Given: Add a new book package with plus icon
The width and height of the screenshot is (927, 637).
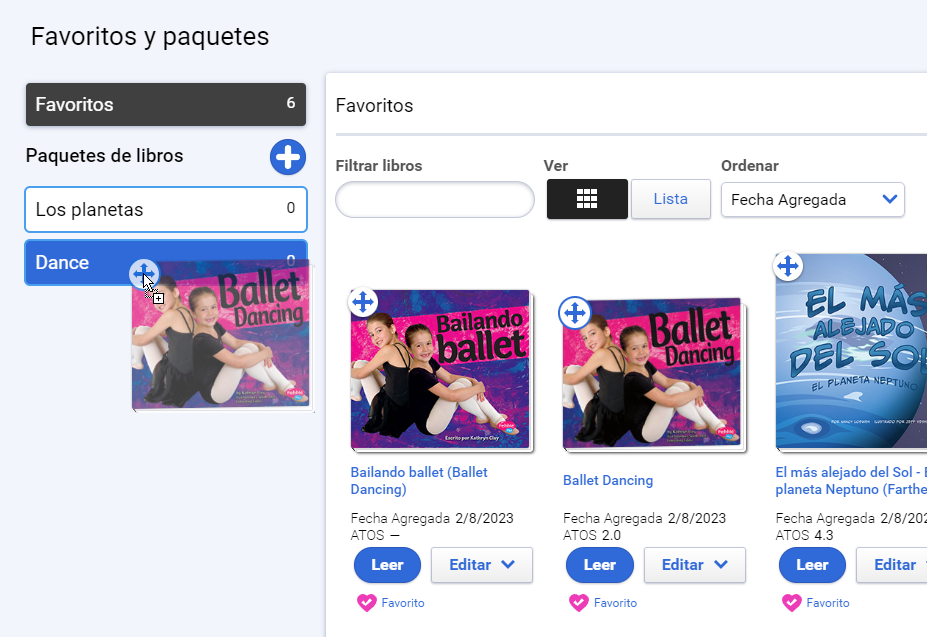Looking at the screenshot, I should [x=288, y=157].
